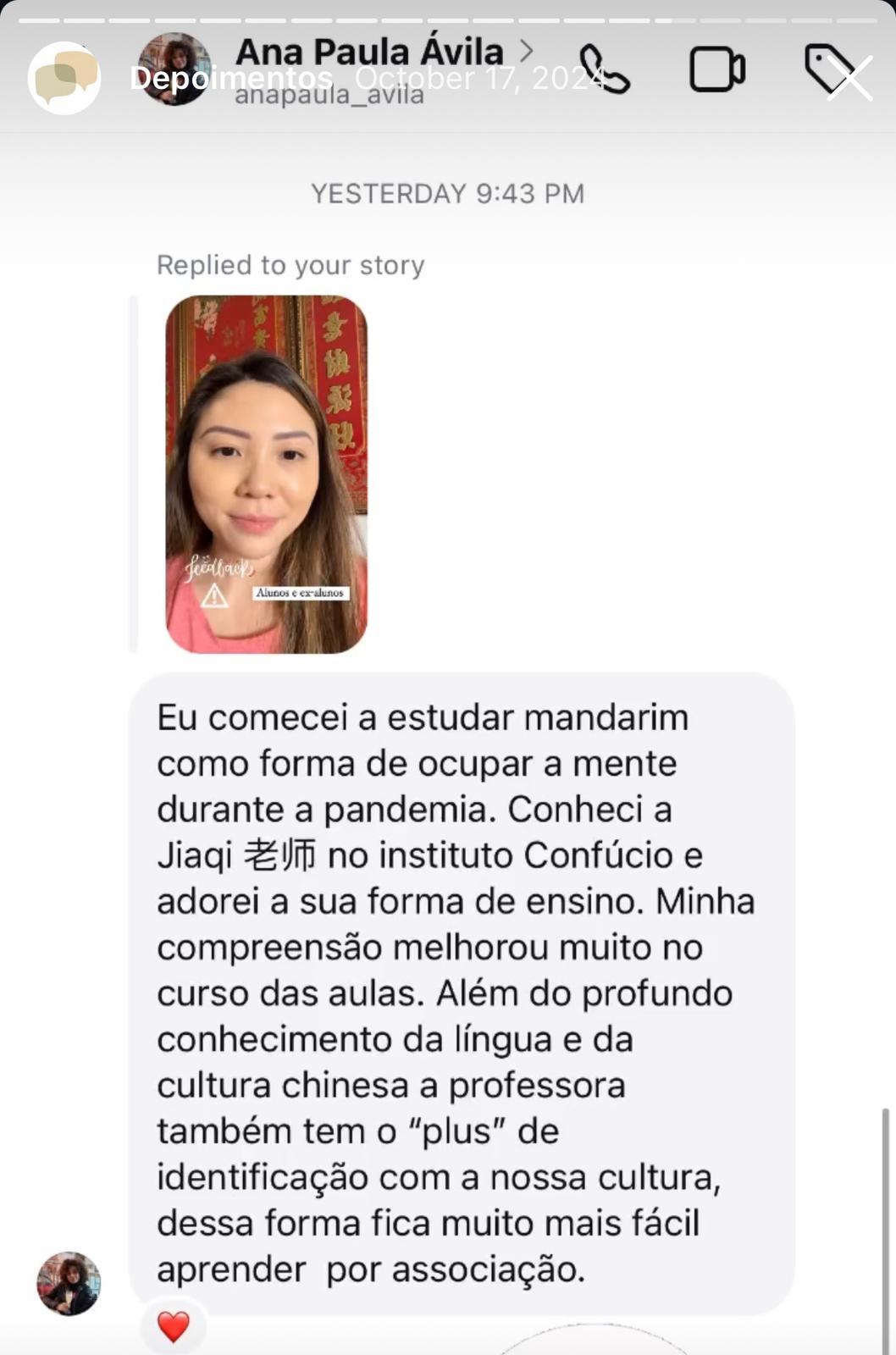Open the Depoimentos highlight bubble icon
This screenshot has height=1355, width=896.
(x=64, y=78)
